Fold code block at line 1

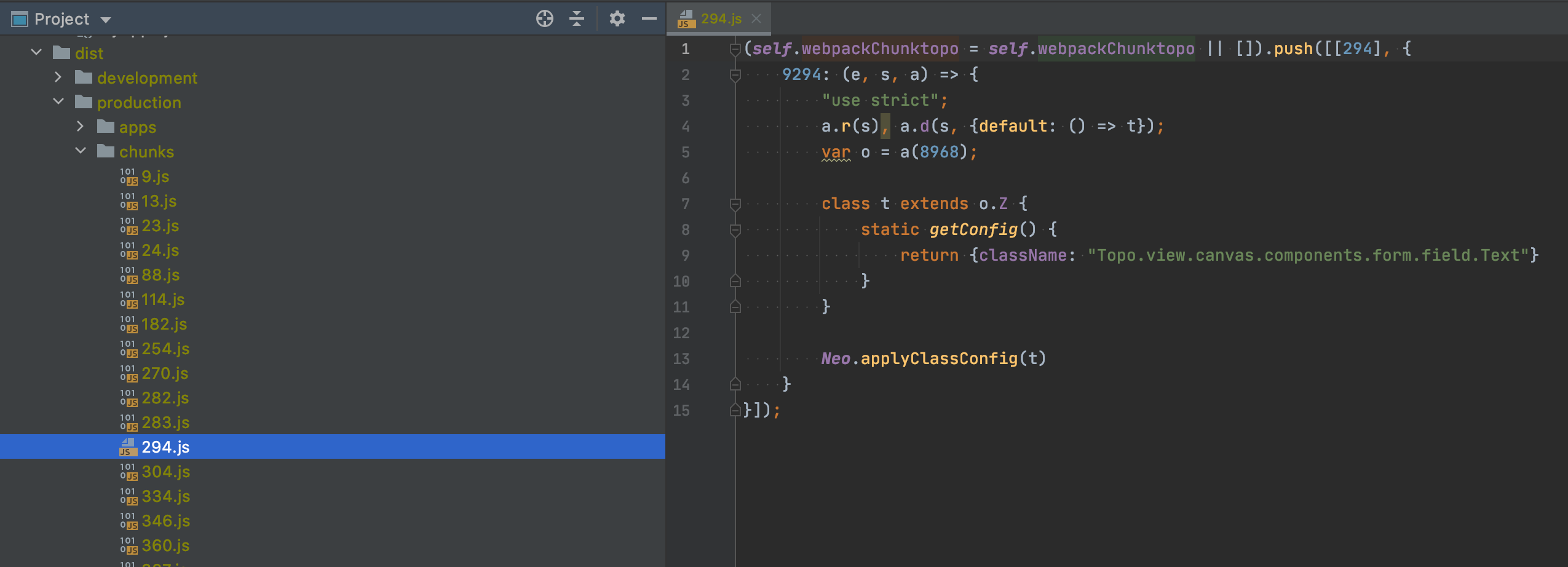[735, 49]
